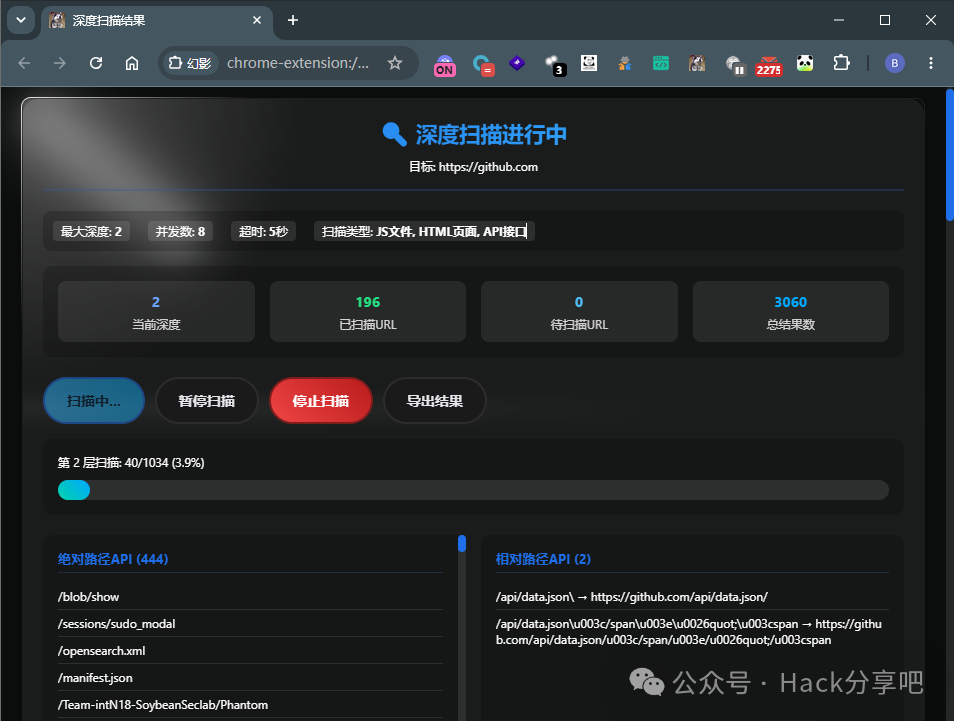Export results with 导出结果 button
Image resolution: width=954 pixels, height=721 pixels.
point(434,400)
